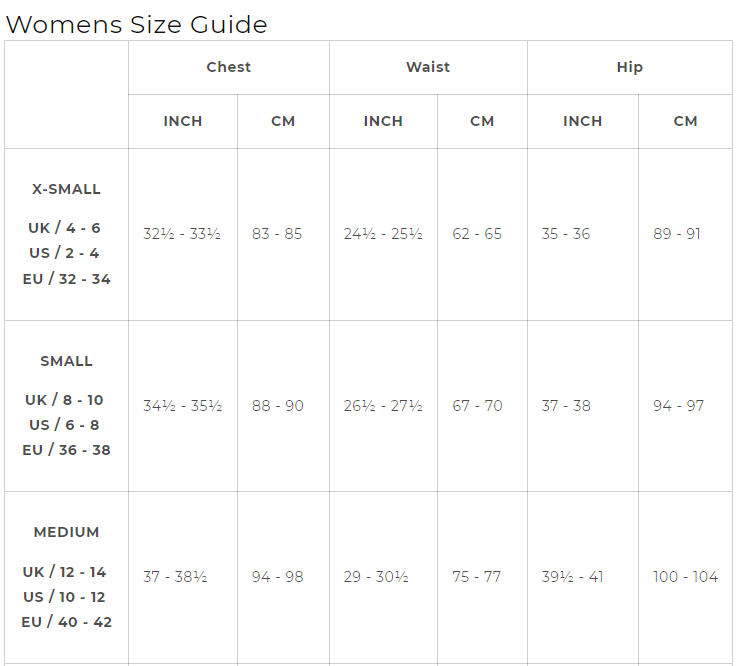Screen dimensions: 738x666
Task: Click the SMALL size label
Action: (x=66, y=361)
